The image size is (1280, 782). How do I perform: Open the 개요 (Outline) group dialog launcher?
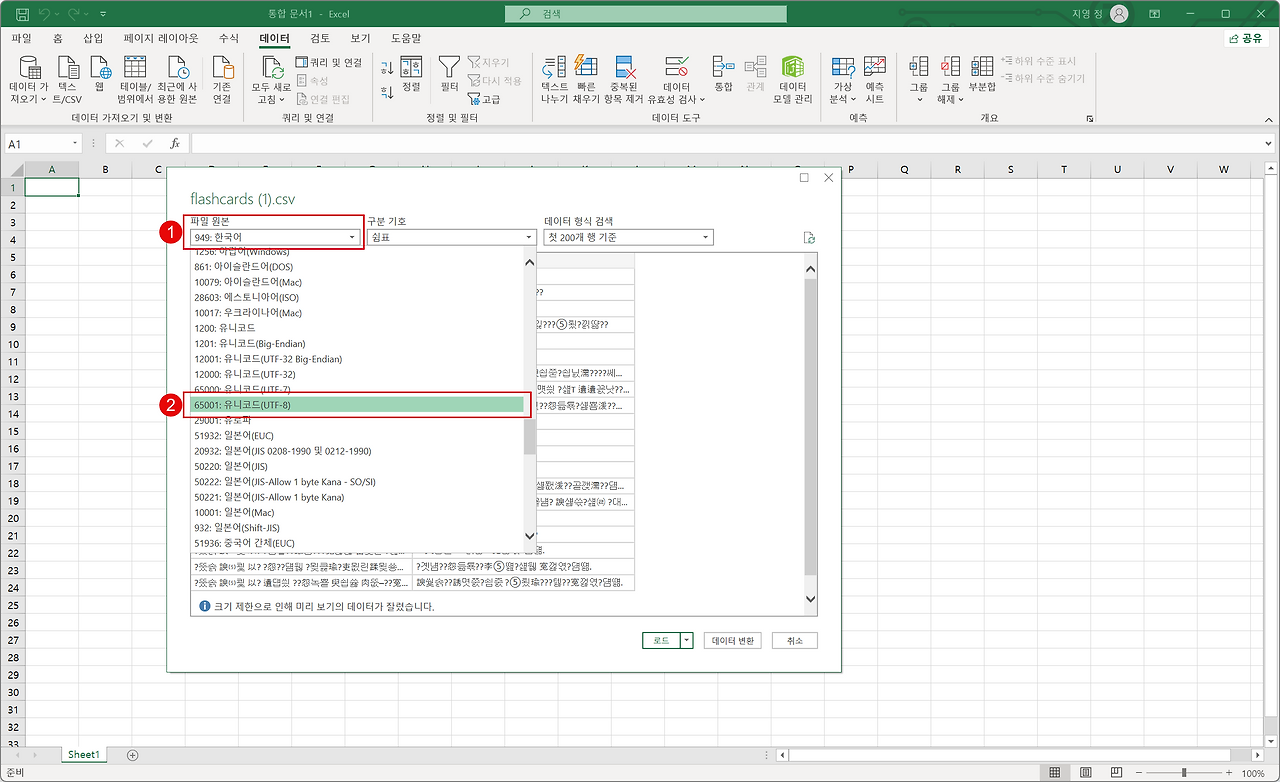tap(1090, 118)
